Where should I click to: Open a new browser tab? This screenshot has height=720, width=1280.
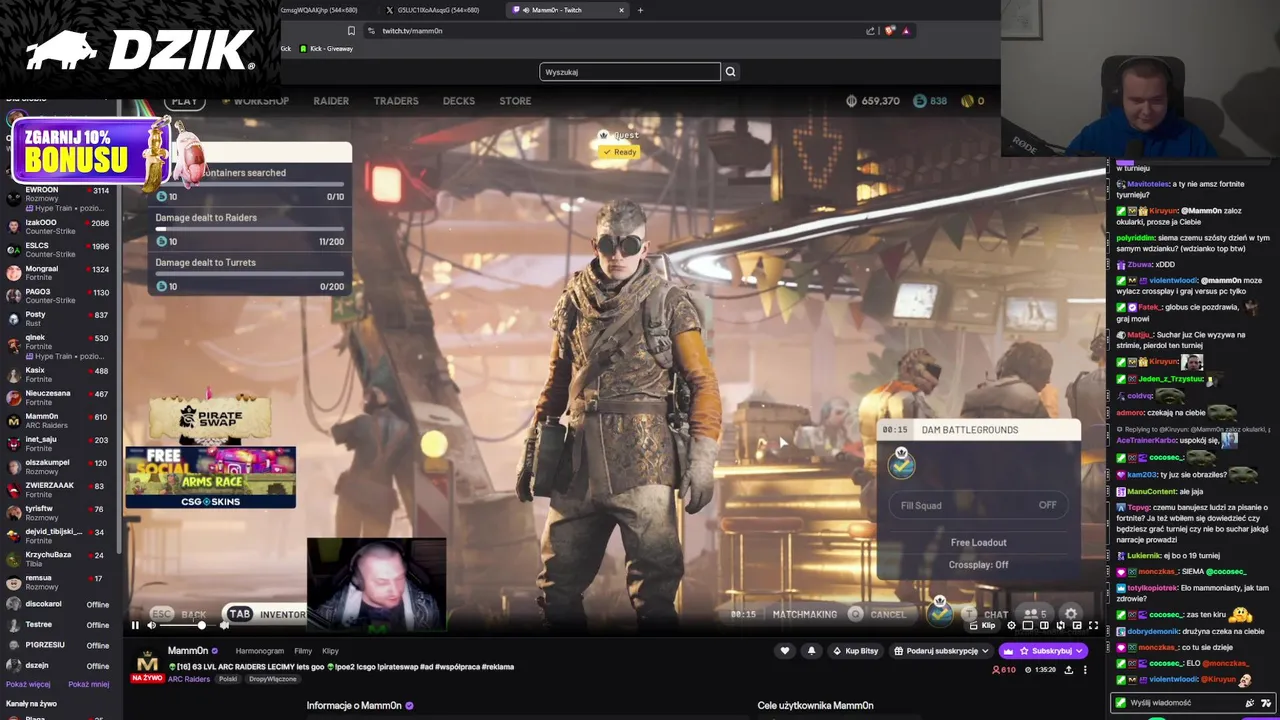tap(640, 10)
